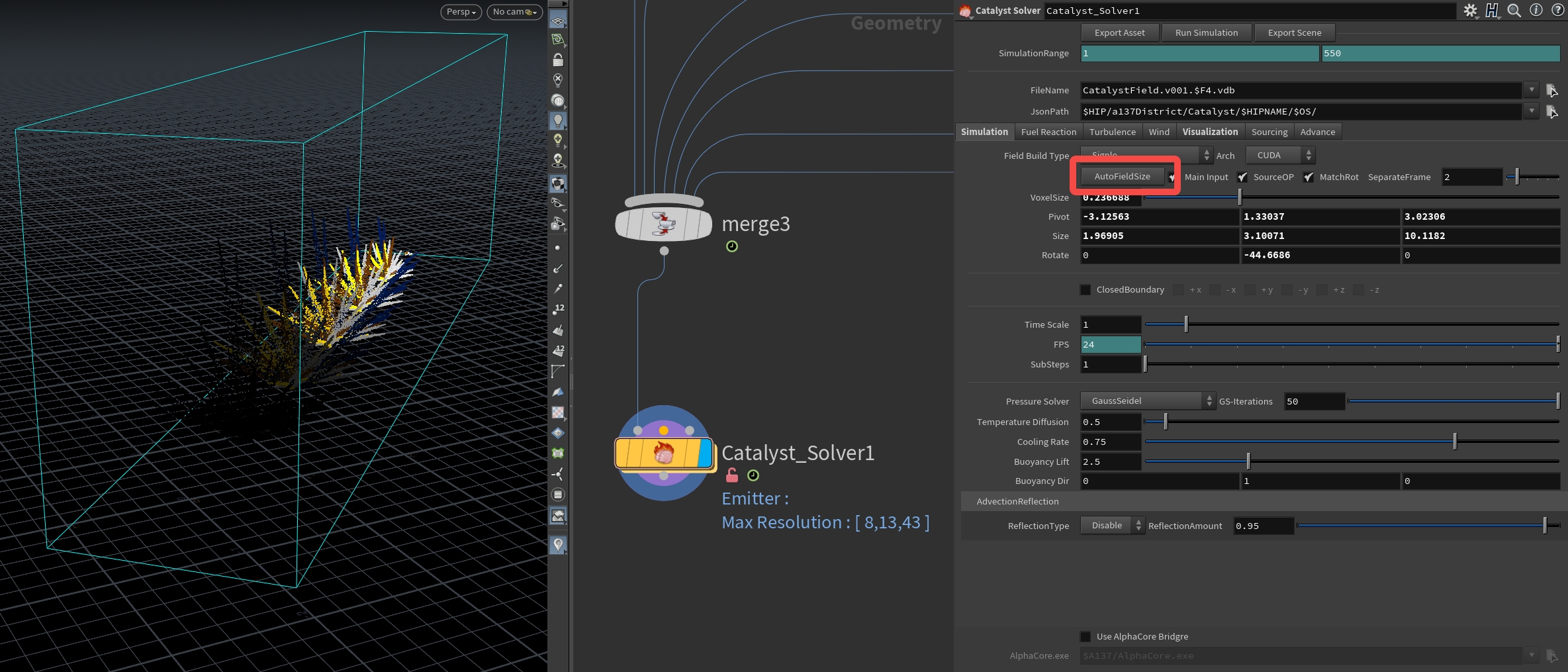Image resolution: width=1568 pixels, height=672 pixels.
Task: Toggle the primitive numbers icon
Action: (558, 350)
